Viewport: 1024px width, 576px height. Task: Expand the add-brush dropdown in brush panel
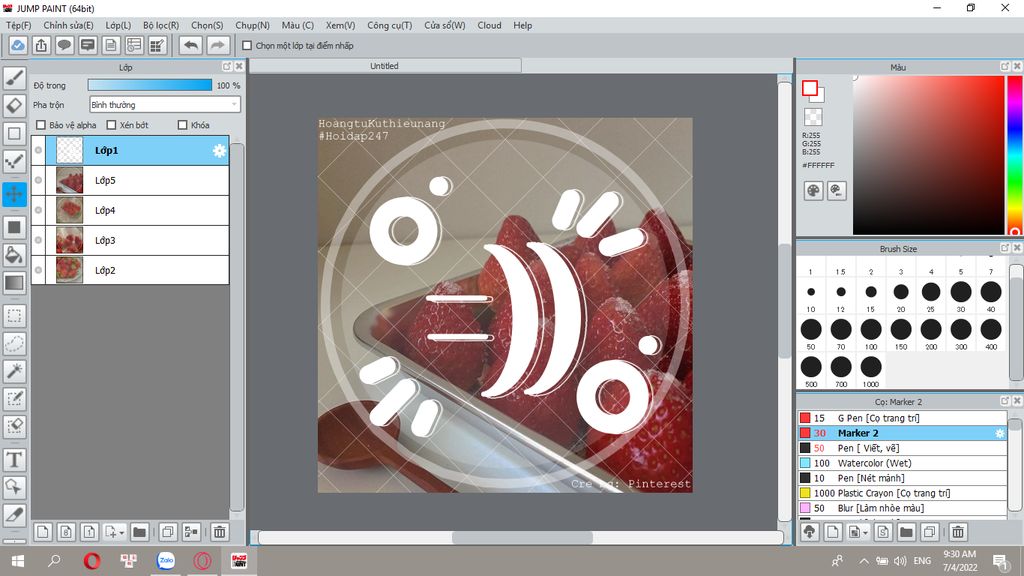(865, 533)
